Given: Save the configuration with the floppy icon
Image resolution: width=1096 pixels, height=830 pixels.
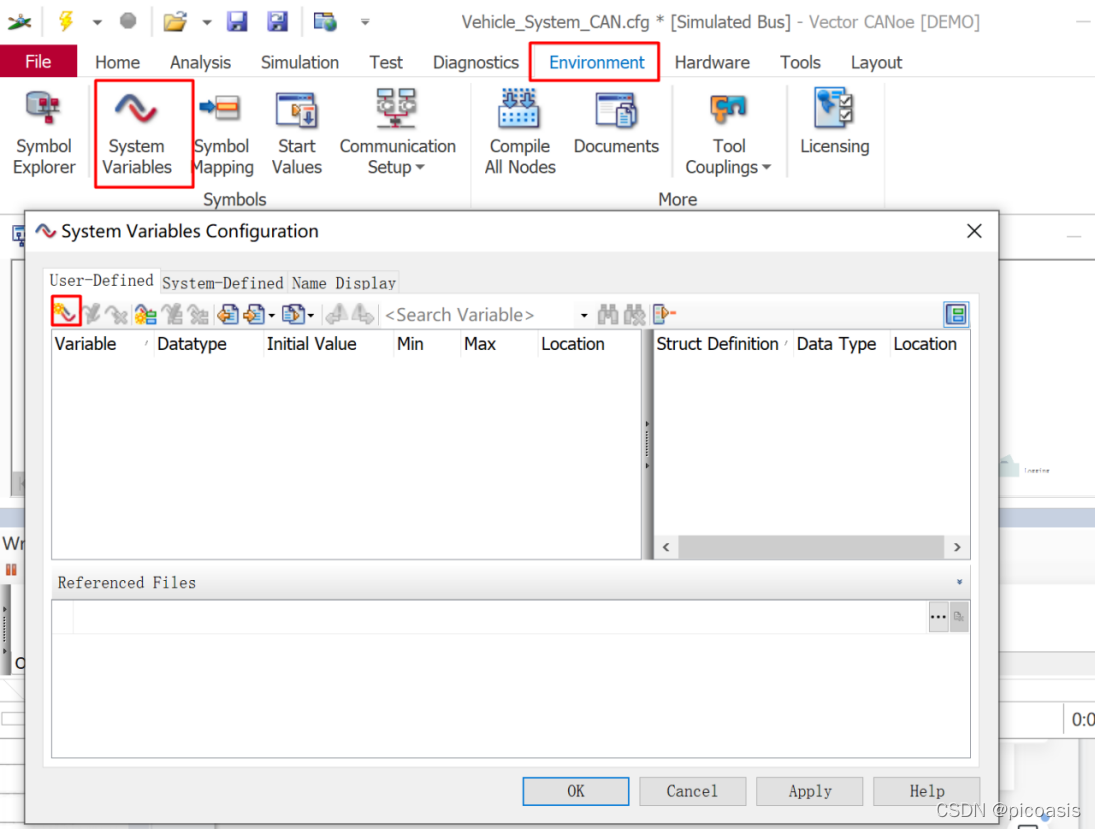Looking at the screenshot, I should pos(237,22).
